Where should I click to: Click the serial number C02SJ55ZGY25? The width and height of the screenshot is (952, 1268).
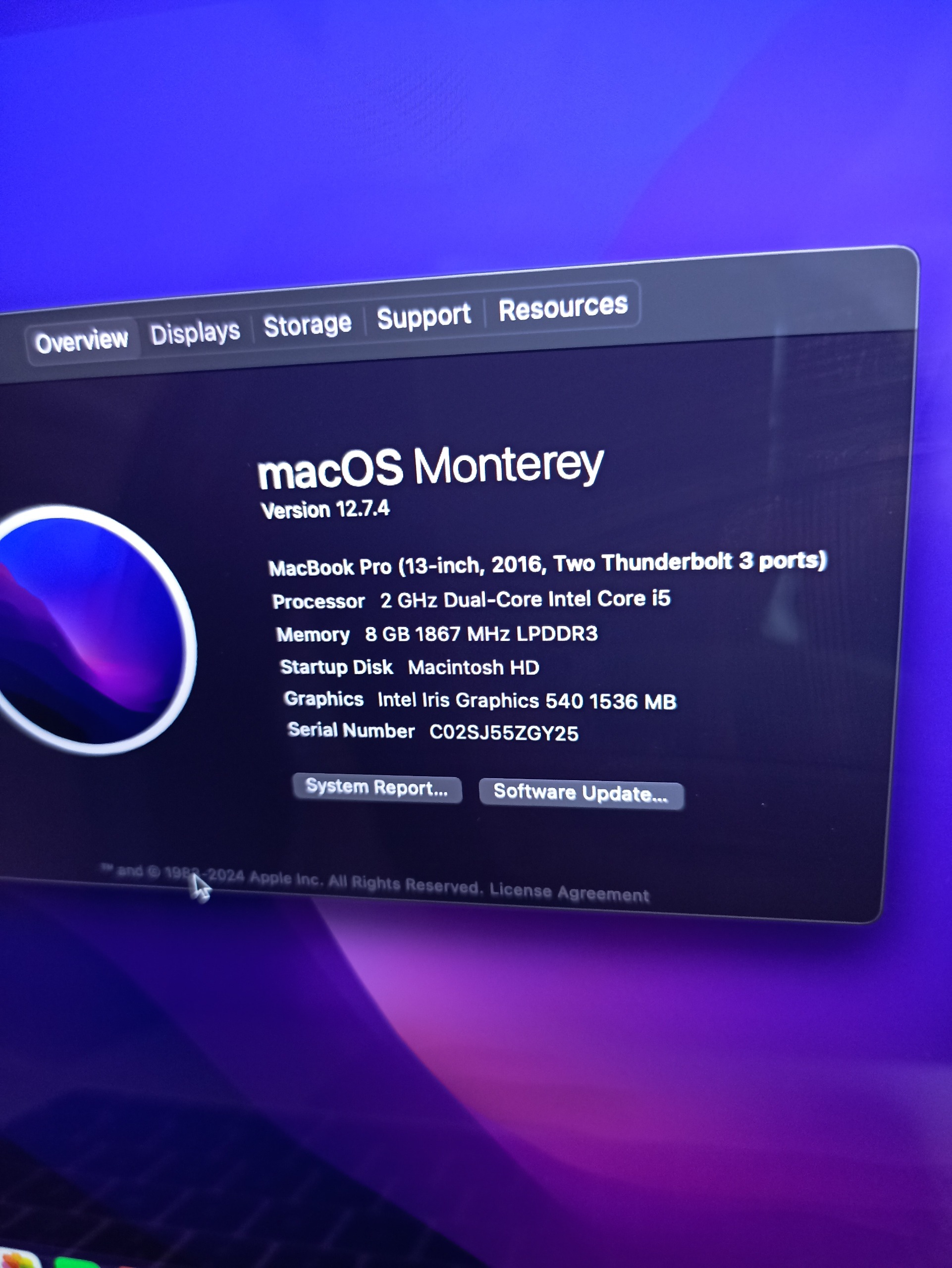(504, 733)
